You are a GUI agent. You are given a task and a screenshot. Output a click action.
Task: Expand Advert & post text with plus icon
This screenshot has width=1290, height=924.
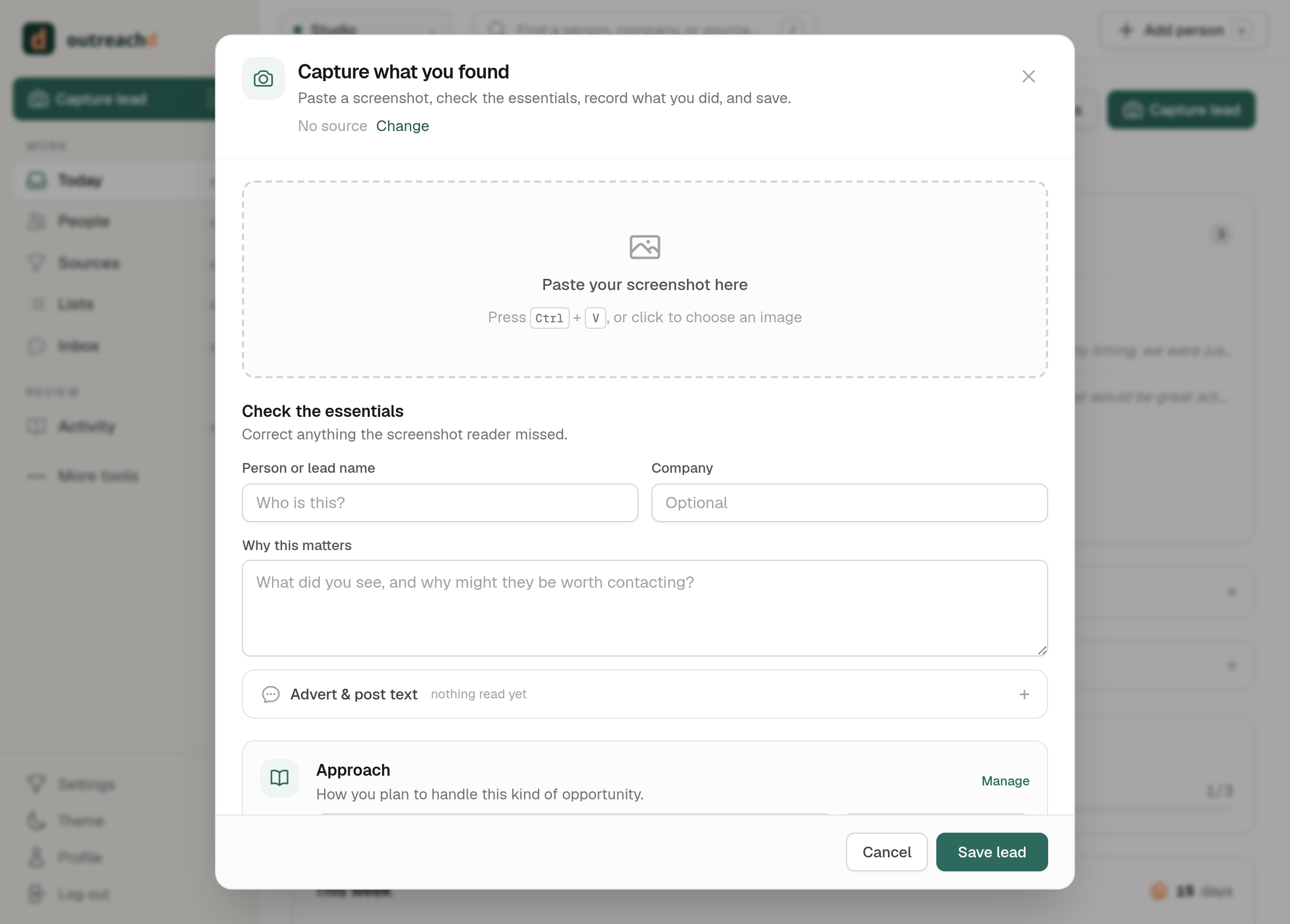(1024, 694)
